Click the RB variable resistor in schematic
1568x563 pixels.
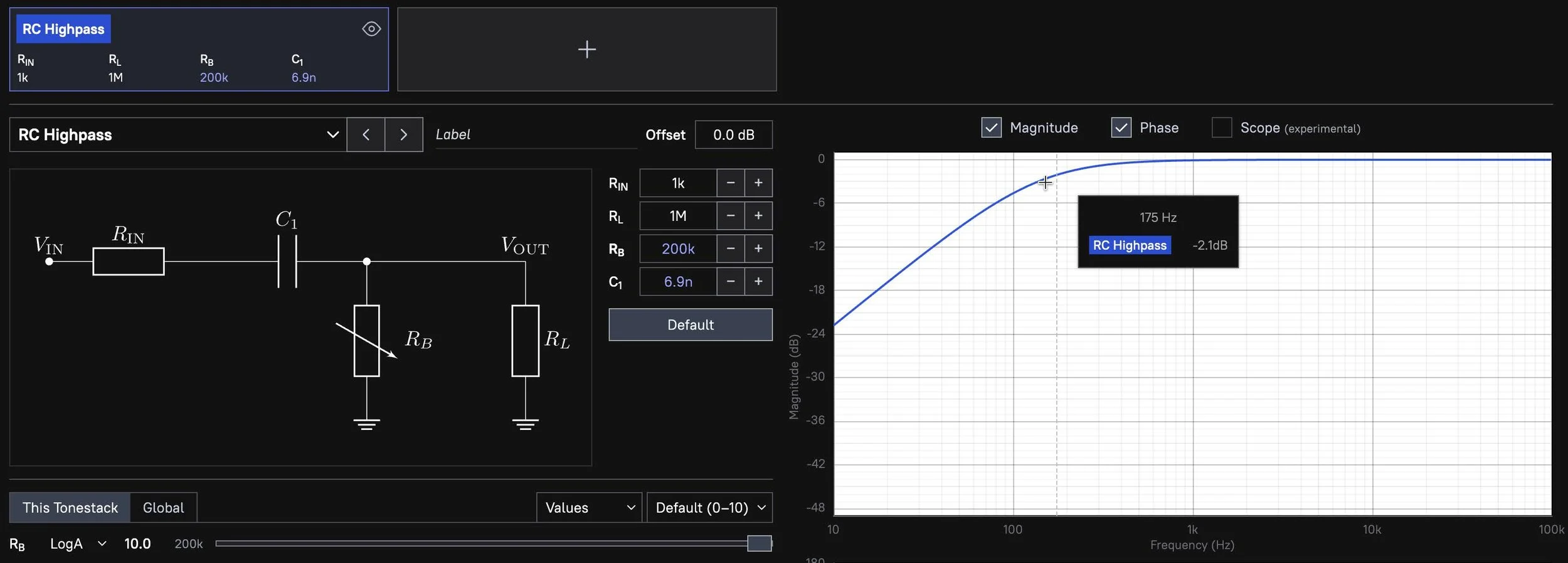tap(366, 341)
